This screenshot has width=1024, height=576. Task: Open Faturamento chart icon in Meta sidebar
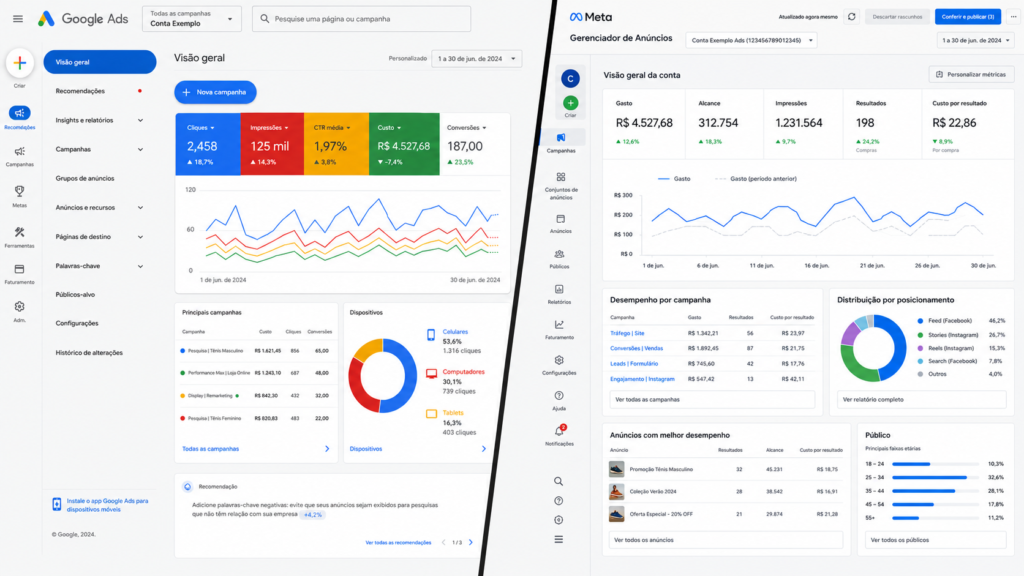pos(559,325)
